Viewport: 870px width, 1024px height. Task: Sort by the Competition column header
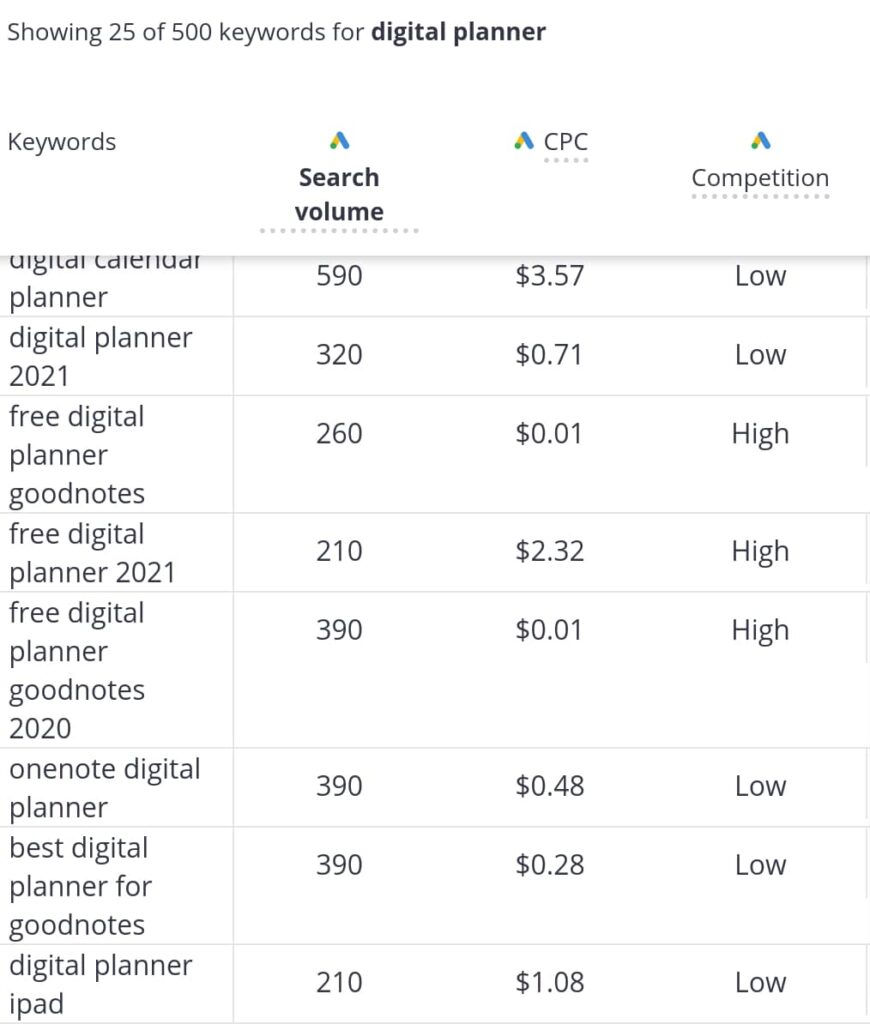(x=760, y=178)
